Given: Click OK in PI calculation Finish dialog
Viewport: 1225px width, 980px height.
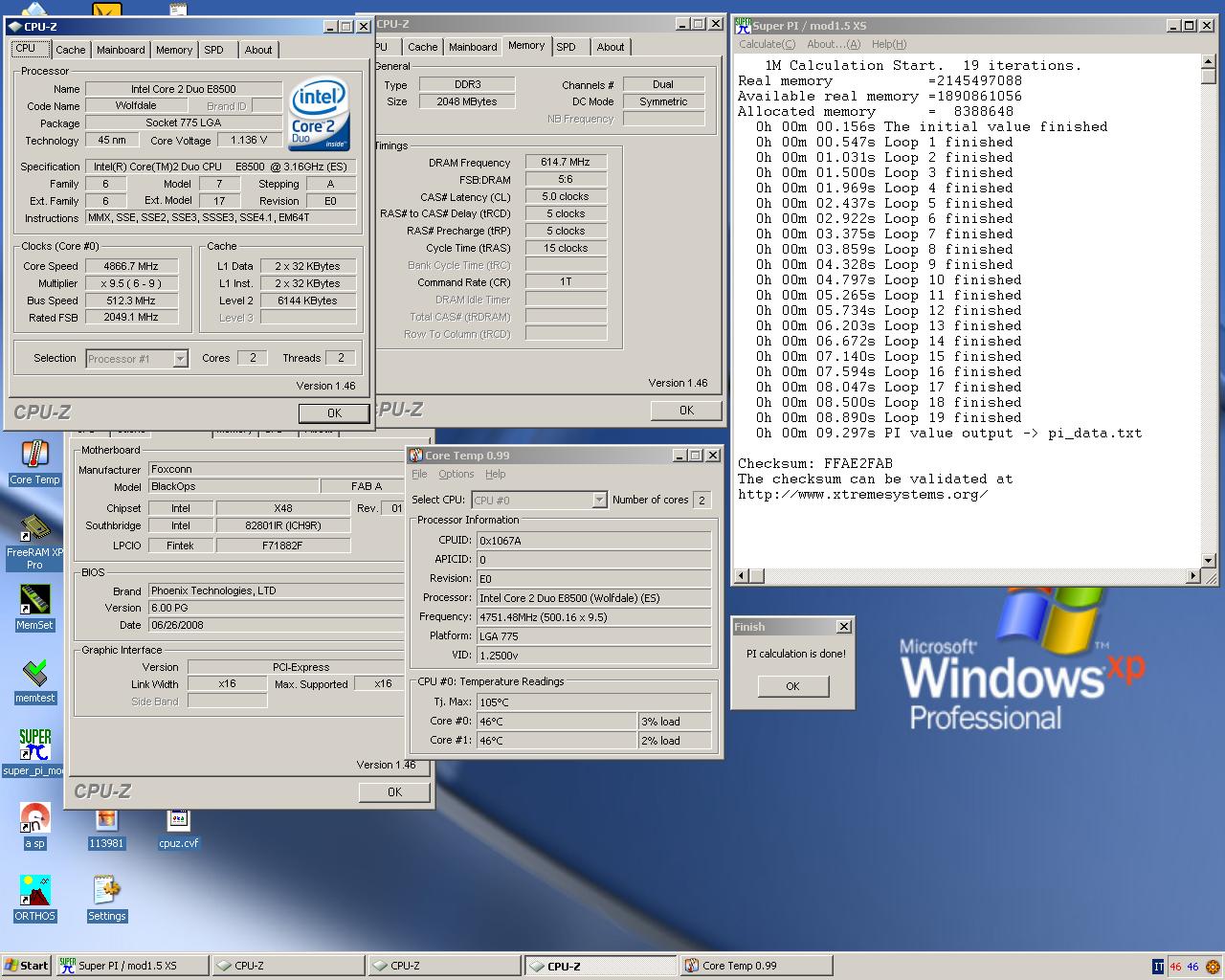Looking at the screenshot, I should pos(792,686).
